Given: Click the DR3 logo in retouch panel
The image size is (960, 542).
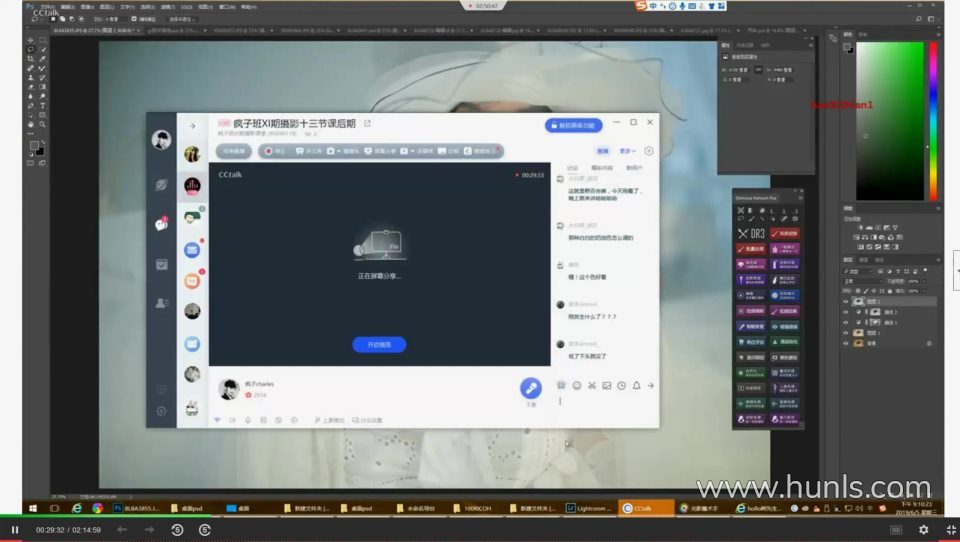Looking at the screenshot, I should 751,233.
